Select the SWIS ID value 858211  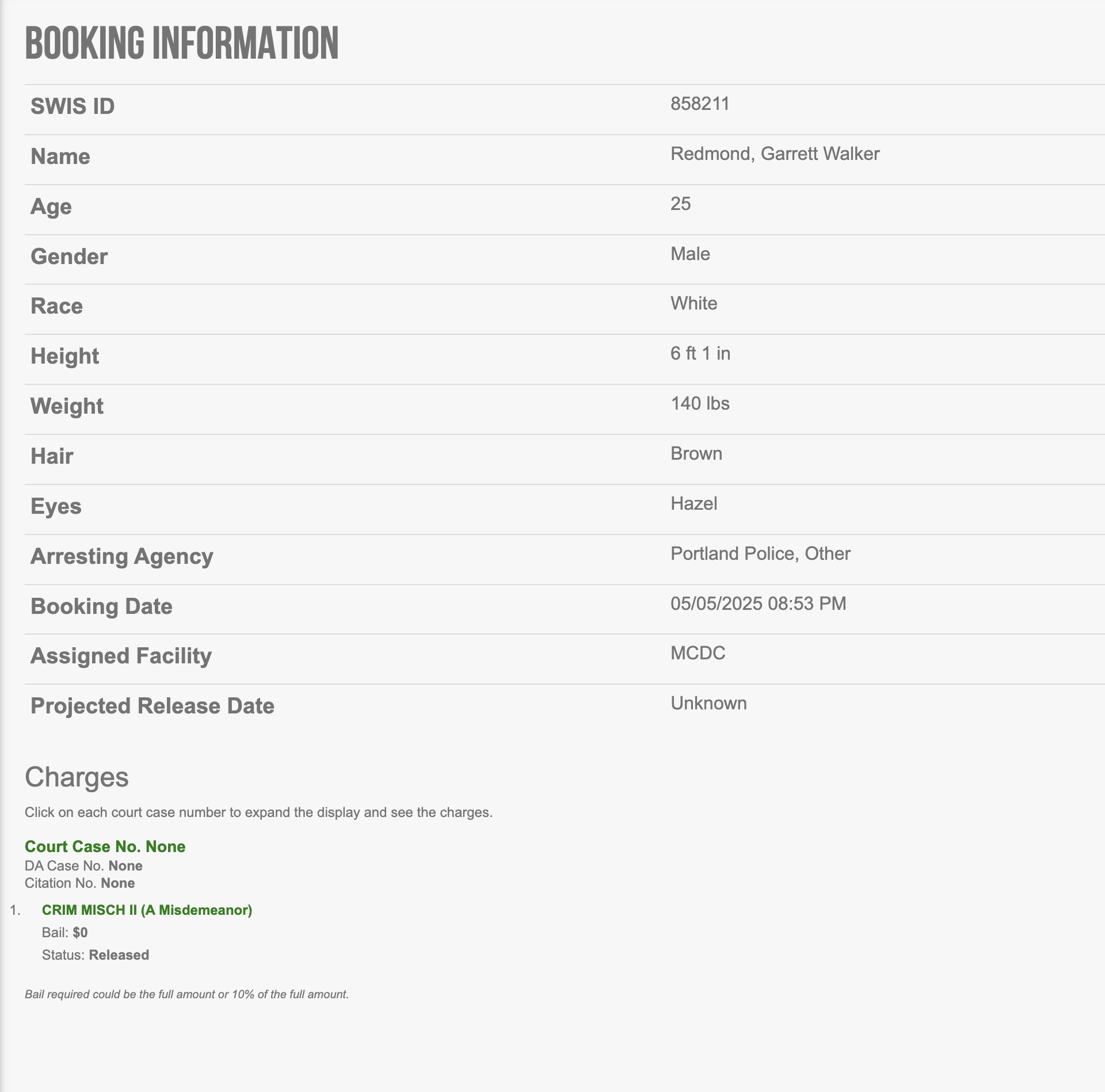tap(700, 104)
